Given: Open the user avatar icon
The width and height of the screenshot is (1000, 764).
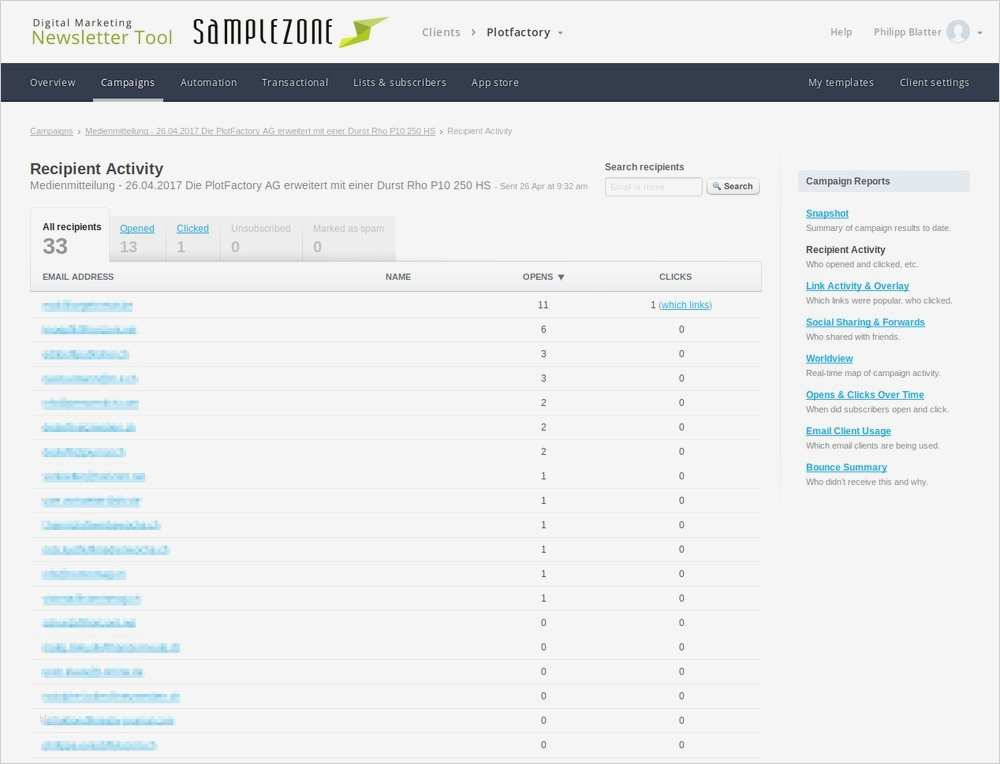Looking at the screenshot, I should point(957,32).
